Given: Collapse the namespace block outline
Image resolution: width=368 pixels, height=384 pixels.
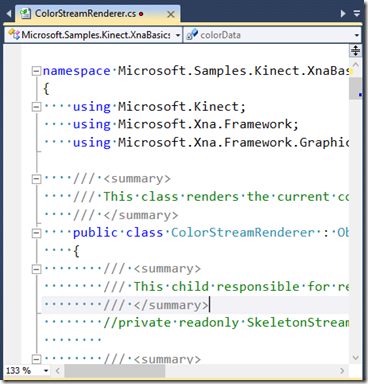Looking at the screenshot, I should pos(36,71).
